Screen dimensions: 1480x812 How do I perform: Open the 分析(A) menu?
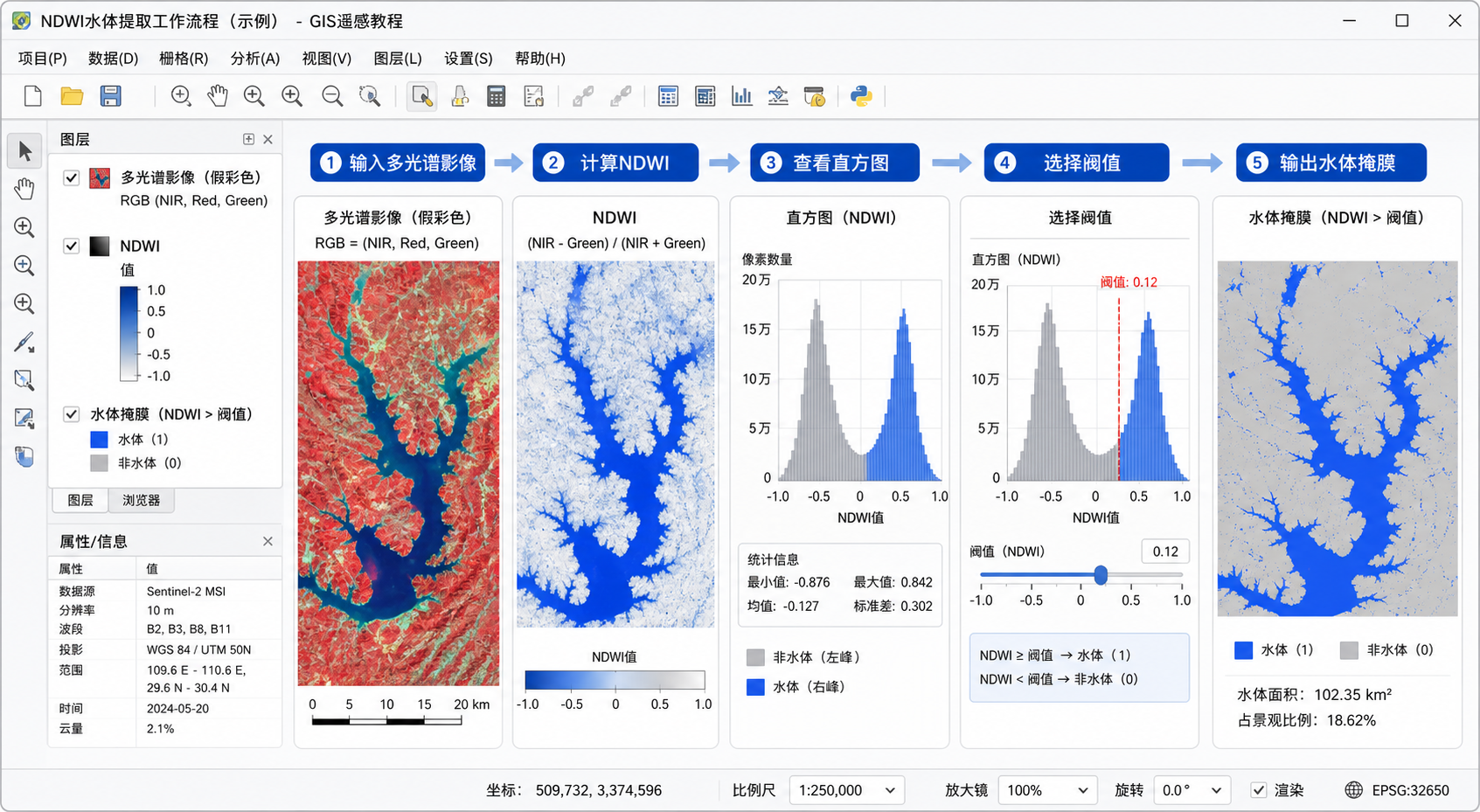tap(255, 59)
